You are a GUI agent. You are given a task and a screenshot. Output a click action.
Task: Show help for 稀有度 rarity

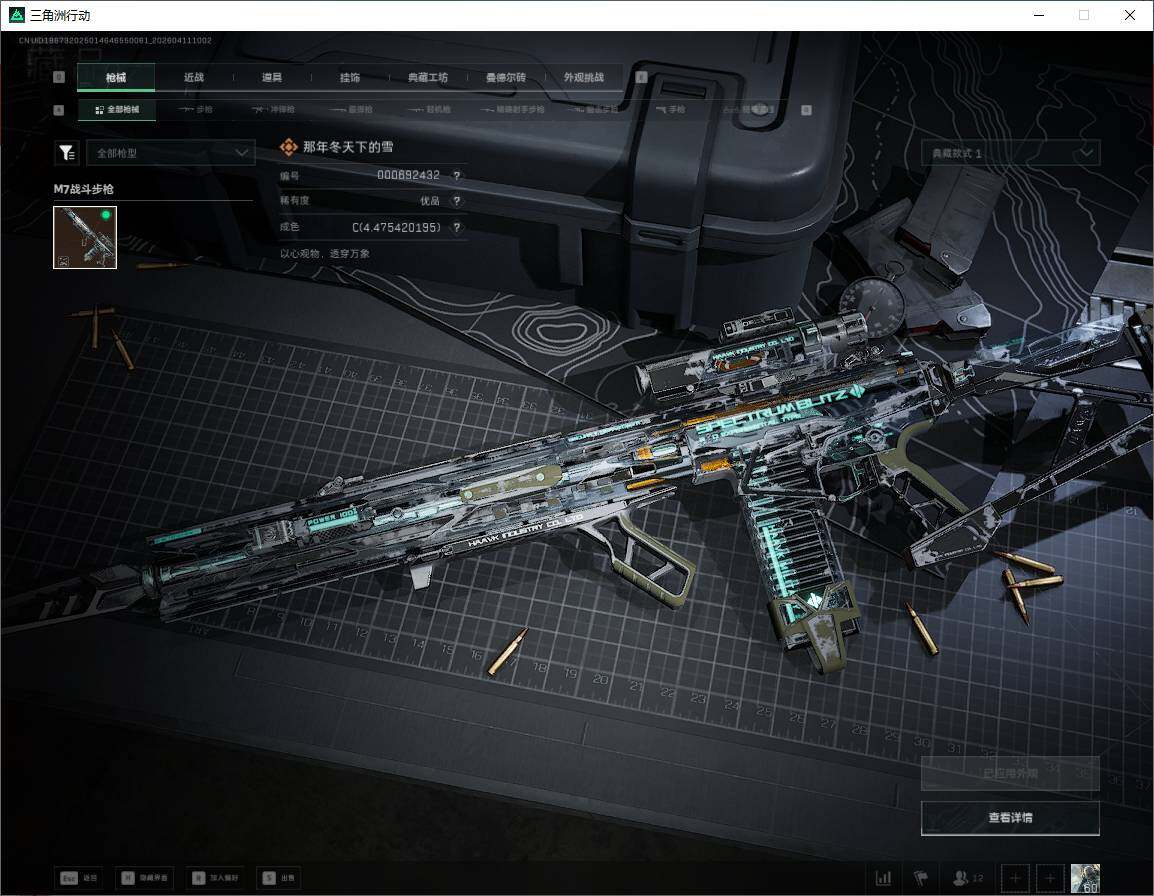pyautogui.click(x=457, y=201)
